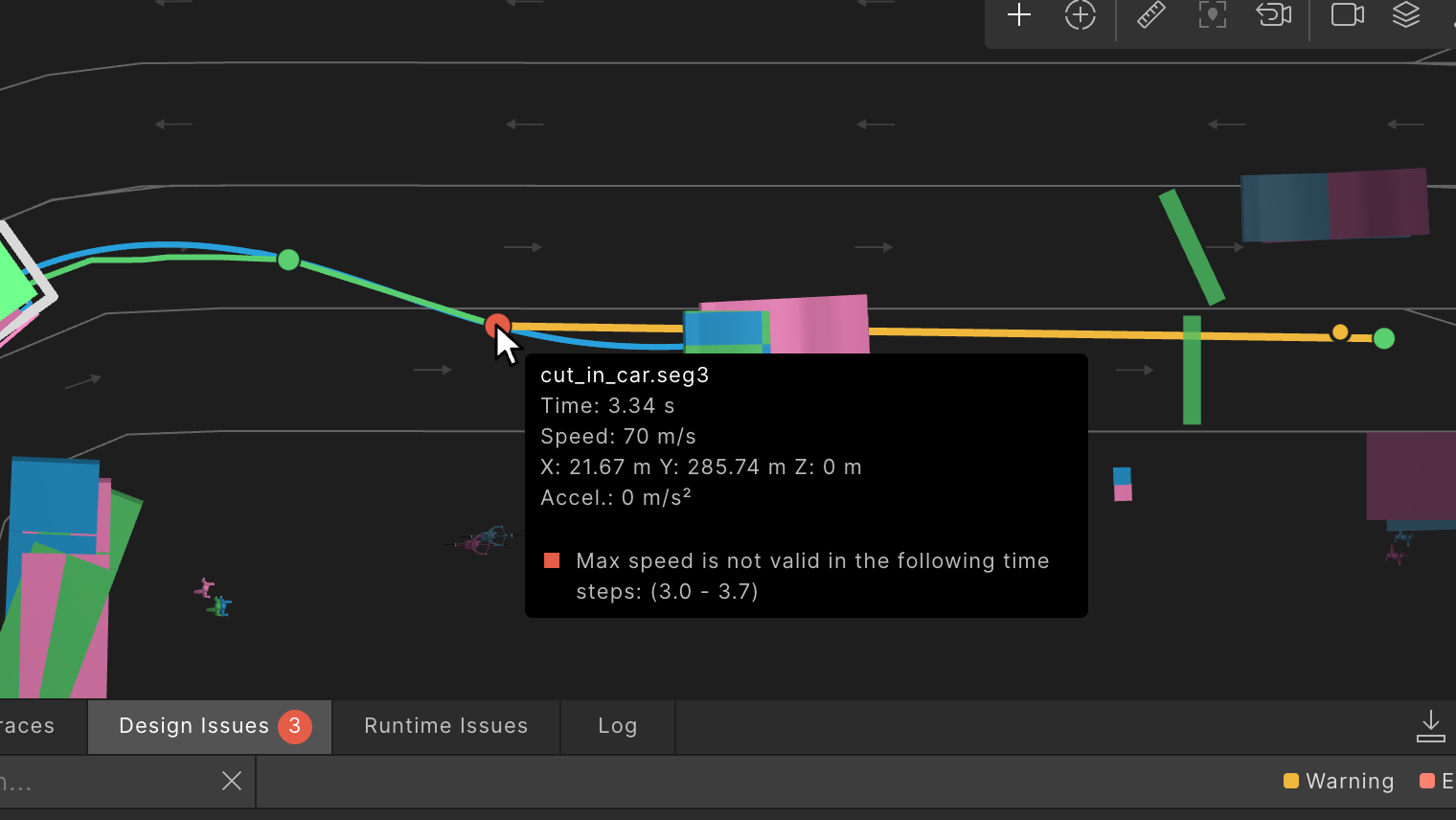Click the video camera icon

tap(1348, 14)
